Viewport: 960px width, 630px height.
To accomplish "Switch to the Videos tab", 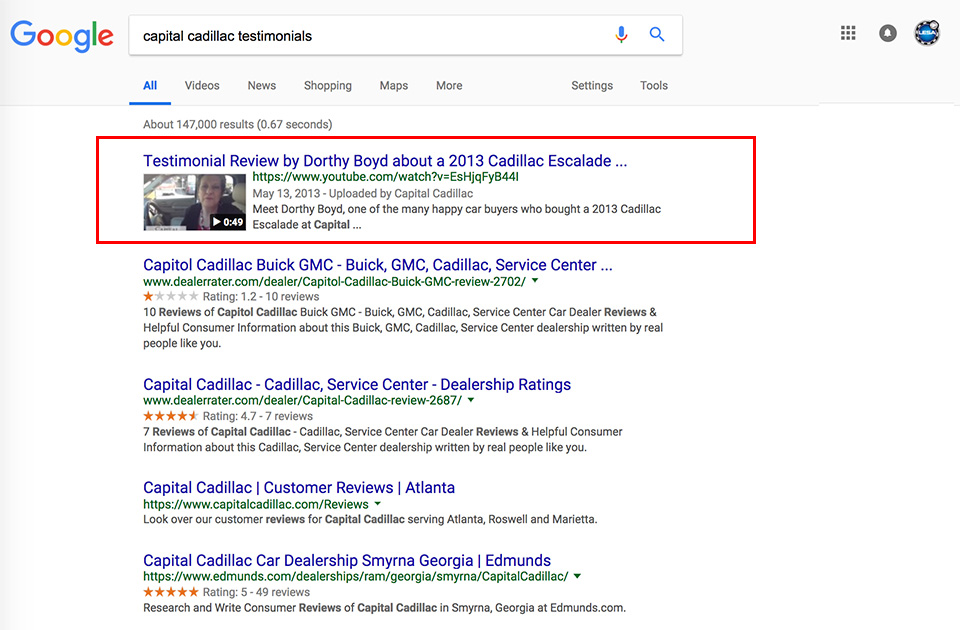I will [202, 86].
